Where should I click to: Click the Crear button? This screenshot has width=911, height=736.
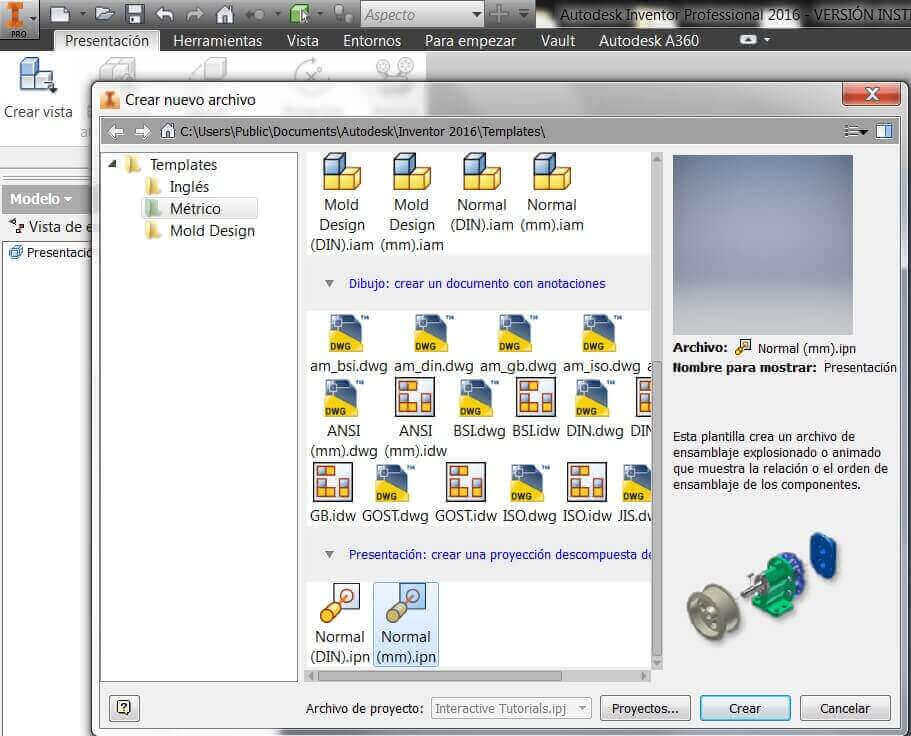click(745, 708)
